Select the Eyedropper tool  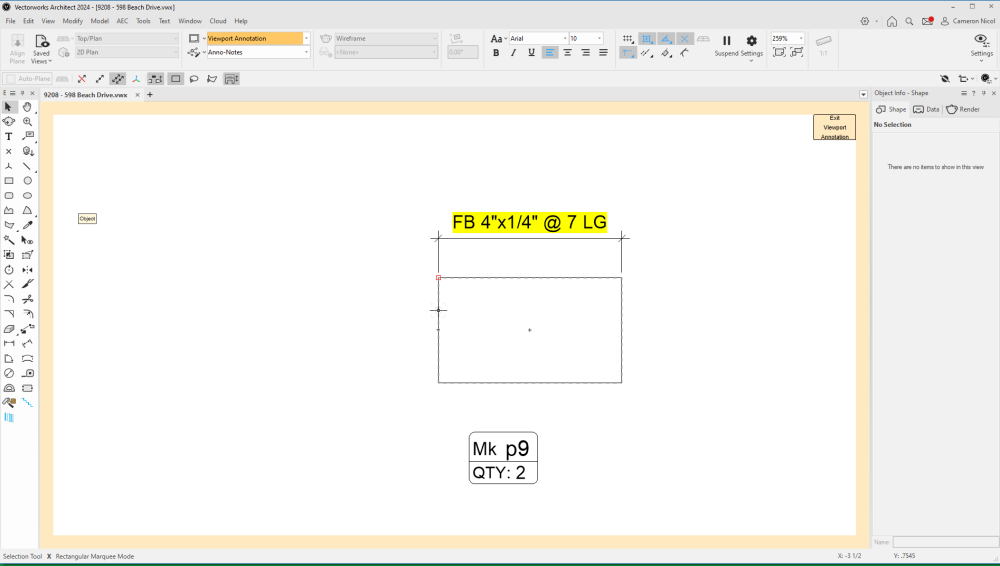click(28, 226)
